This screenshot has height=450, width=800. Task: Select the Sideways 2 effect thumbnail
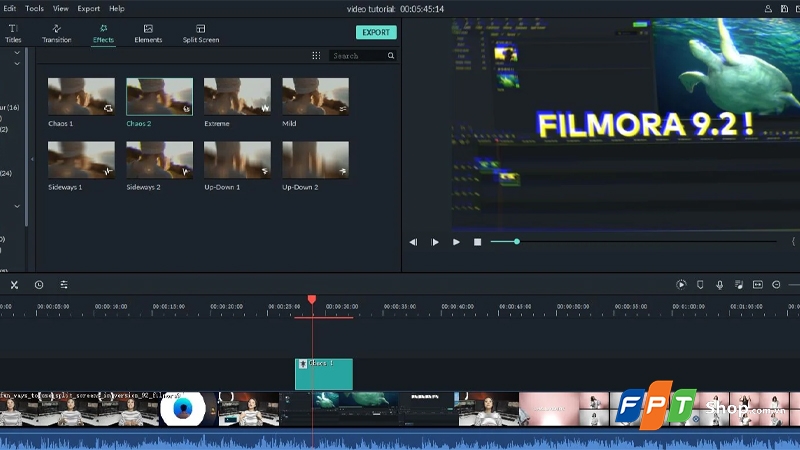coord(160,160)
